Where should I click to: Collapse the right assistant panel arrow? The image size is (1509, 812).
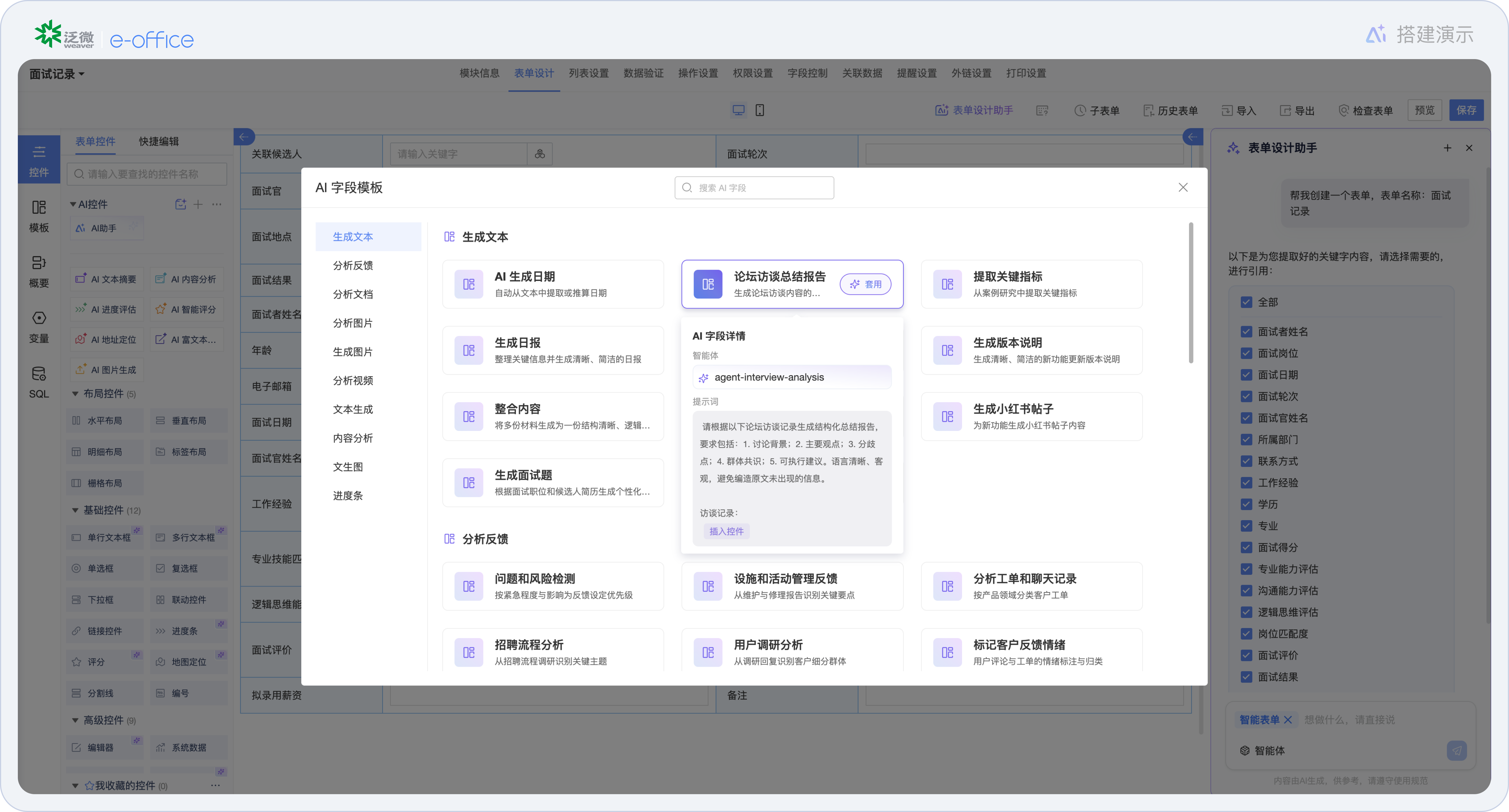point(1192,137)
